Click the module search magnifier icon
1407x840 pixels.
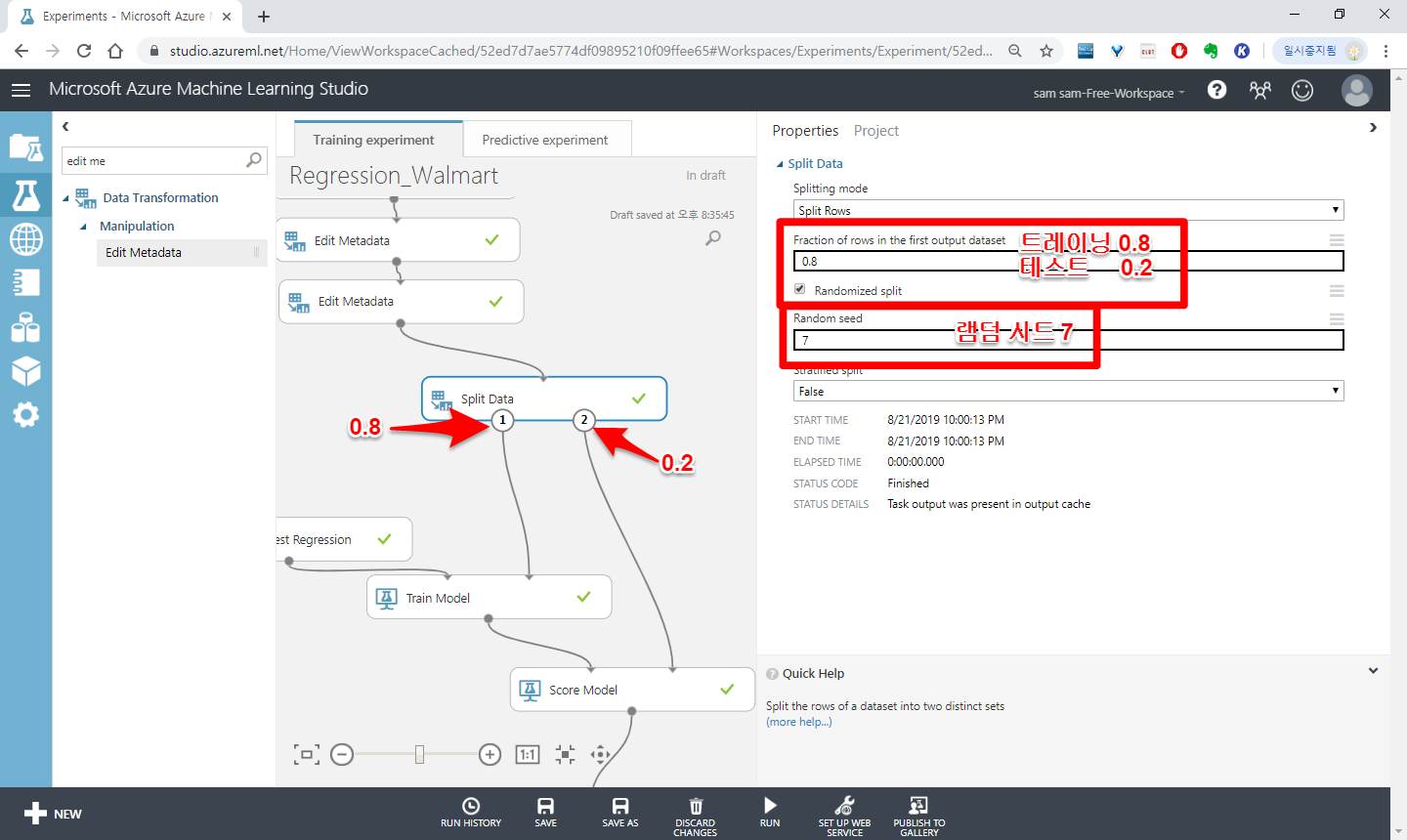pyautogui.click(x=254, y=160)
